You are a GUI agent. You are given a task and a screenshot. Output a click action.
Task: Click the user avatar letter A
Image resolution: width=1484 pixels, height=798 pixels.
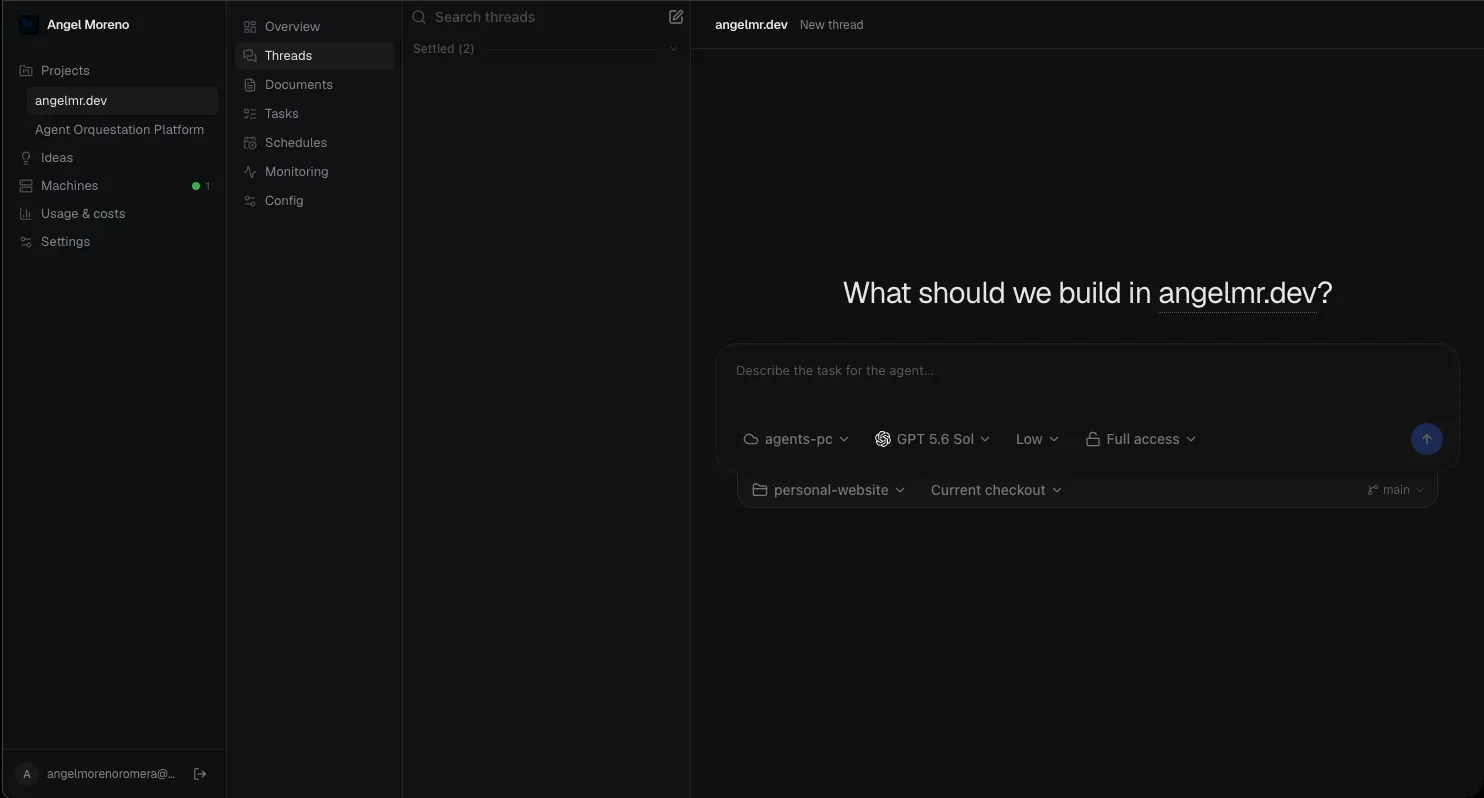point(27,774)
